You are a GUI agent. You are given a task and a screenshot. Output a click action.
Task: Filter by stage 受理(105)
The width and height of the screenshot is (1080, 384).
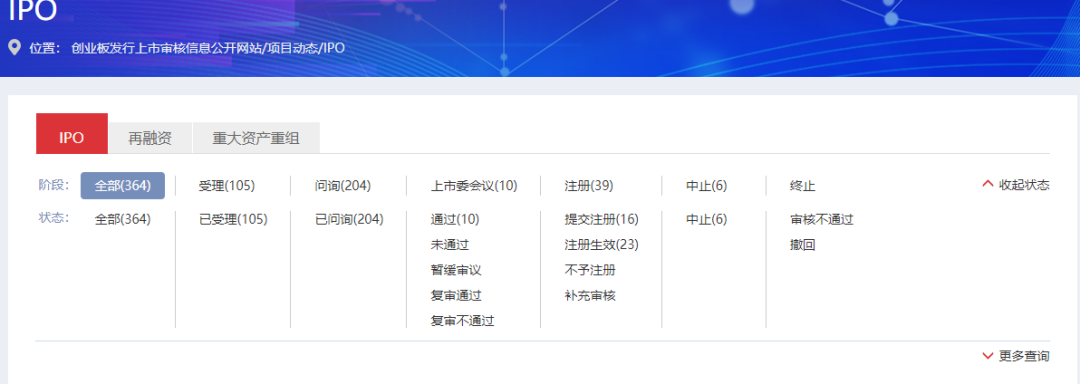click(x=227, y=186)
